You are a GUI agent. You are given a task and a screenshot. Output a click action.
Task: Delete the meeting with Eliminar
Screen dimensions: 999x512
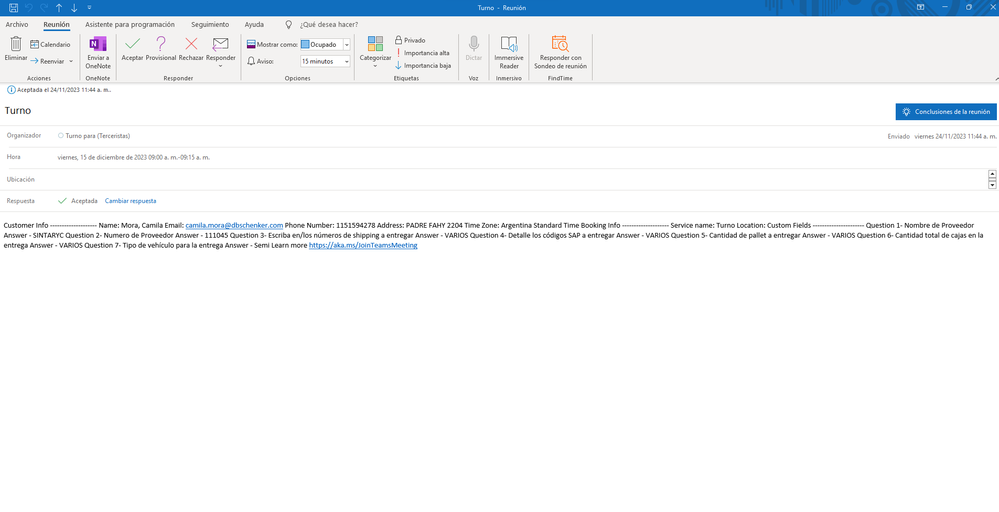coord(16,49)
